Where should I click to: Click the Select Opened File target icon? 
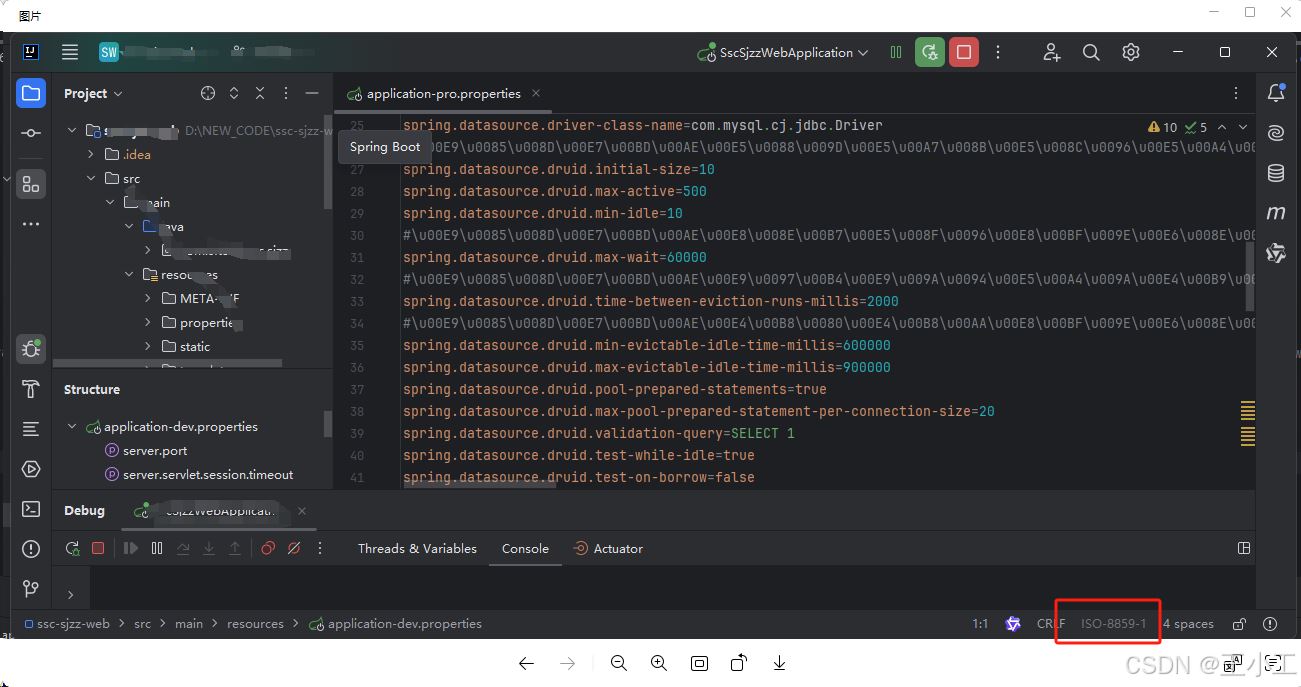(x=208, y=93)
